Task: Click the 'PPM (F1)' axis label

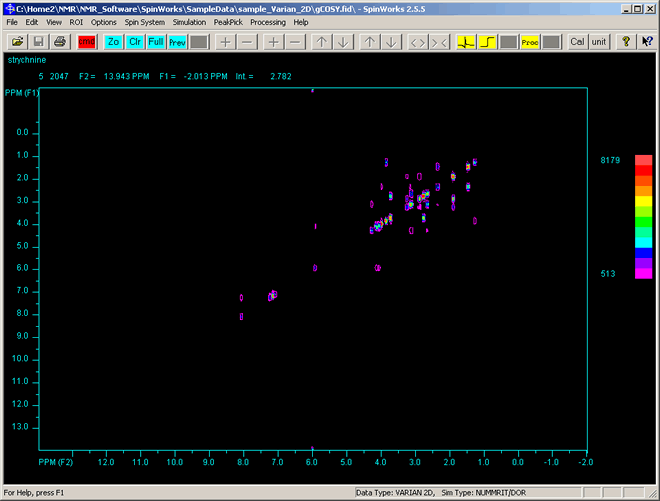Action: [x=22, y=93]
